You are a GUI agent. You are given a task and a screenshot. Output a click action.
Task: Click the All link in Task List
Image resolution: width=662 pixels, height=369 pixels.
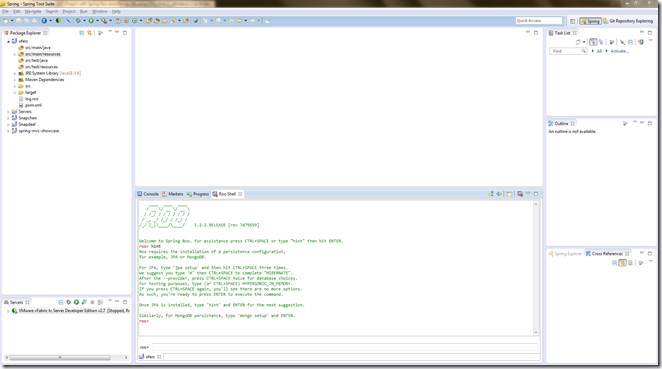coord(599,51)
